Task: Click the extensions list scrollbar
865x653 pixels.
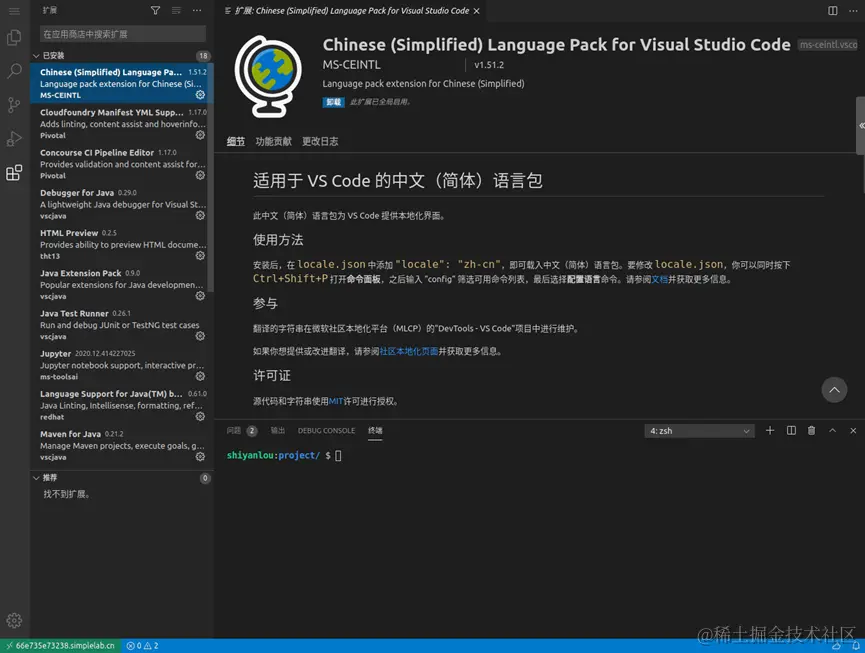Action: tap(211, 176)
